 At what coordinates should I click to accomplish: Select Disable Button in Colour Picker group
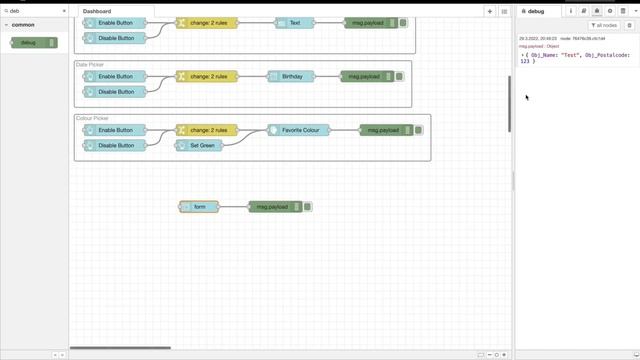point(115,145)
